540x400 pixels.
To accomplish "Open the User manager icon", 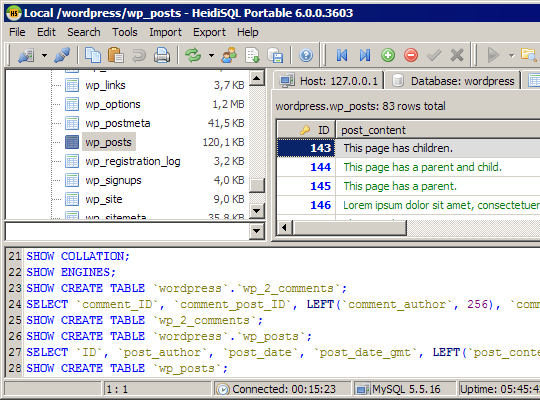I will [x=229, y=55].
